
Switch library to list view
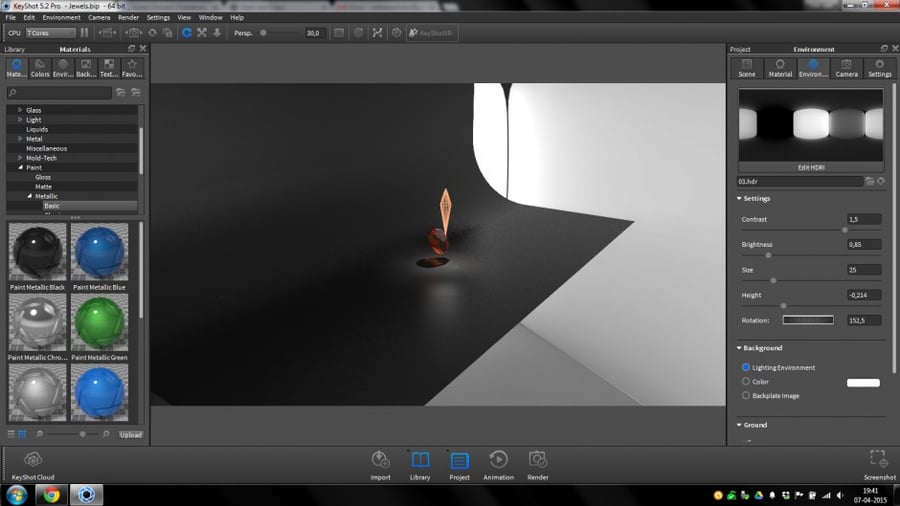[11, 434]
